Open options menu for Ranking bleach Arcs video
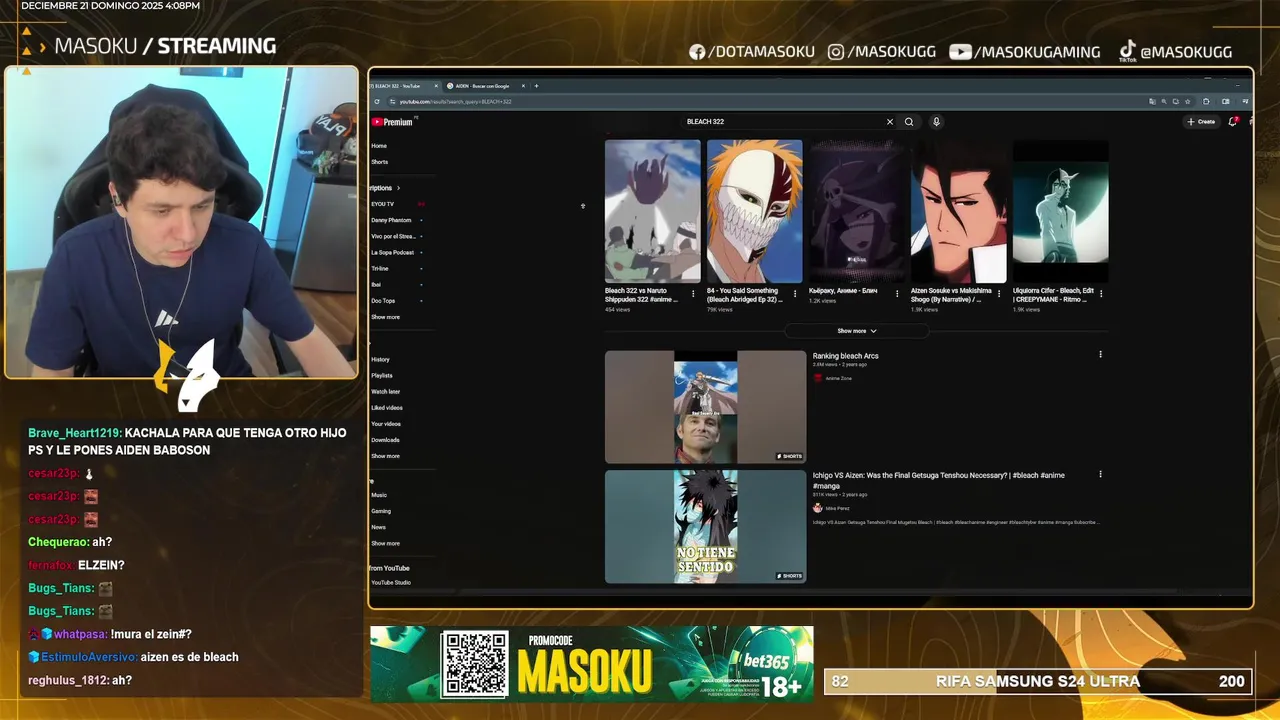1280x720 pixels. (1101, 354)
